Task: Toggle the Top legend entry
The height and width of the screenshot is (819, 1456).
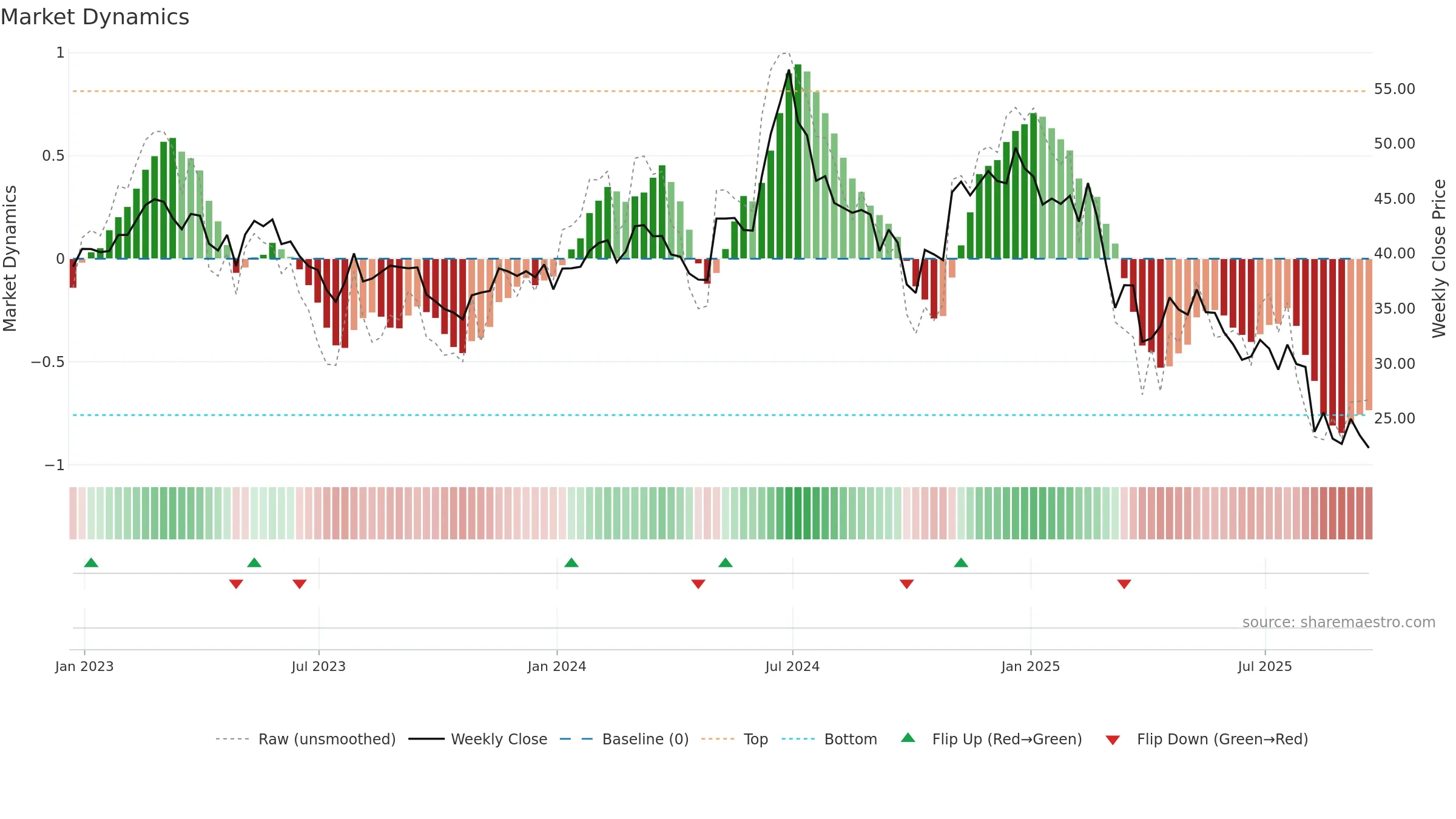Action: [735, 739]
